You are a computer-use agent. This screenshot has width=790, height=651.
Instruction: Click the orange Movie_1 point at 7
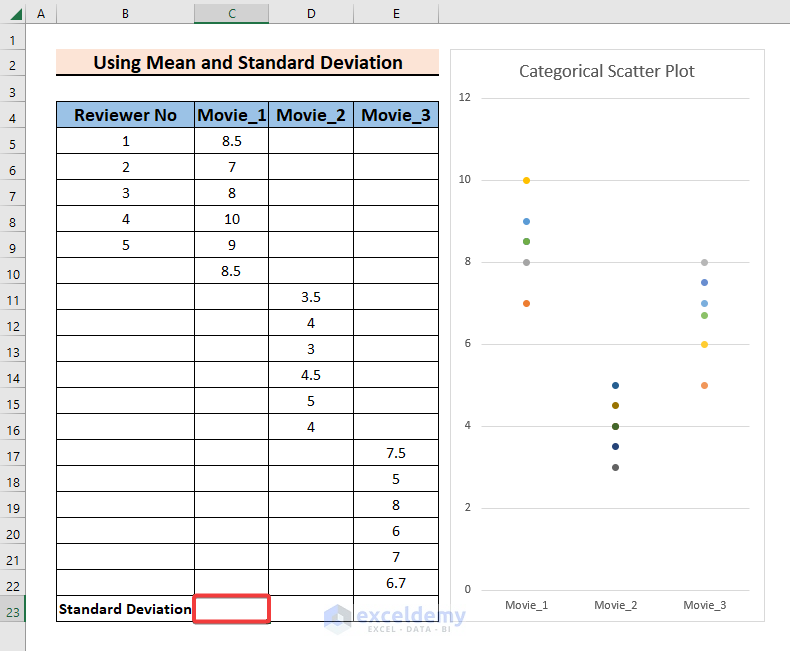pos(526,303)
